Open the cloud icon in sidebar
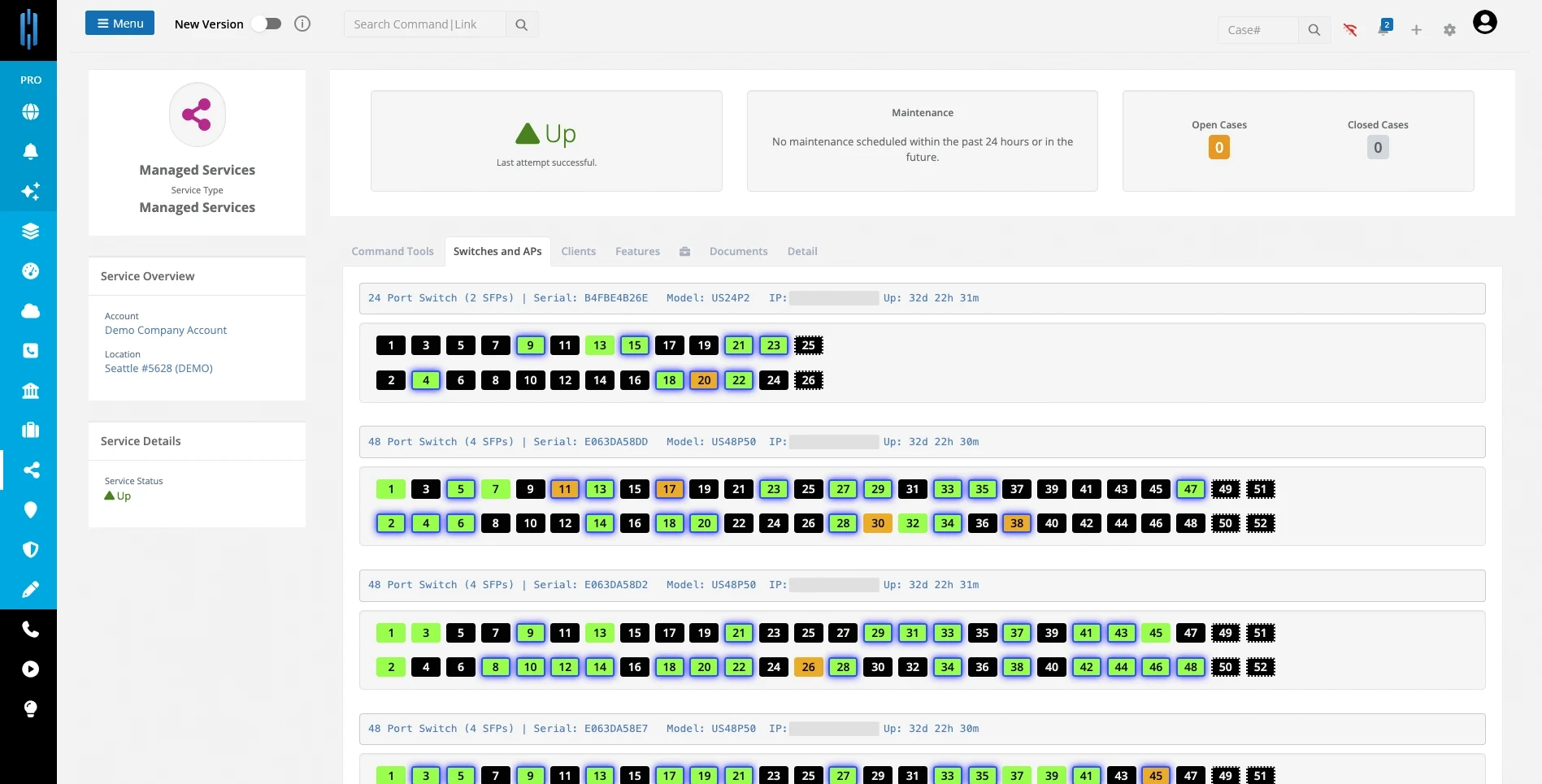1542x784 pixels. (x=30, y=311)
